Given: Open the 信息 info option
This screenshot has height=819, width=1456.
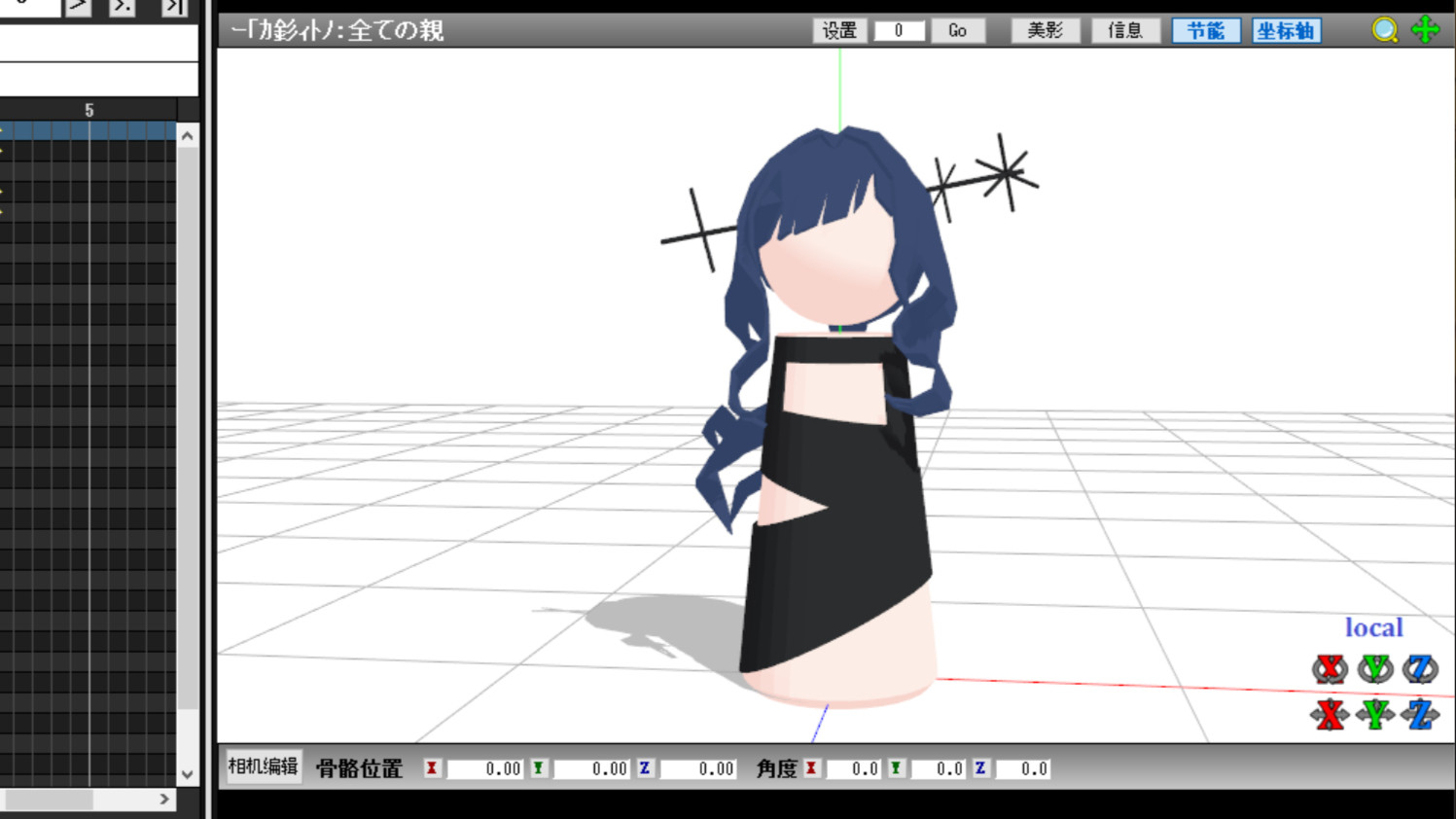Looking at the screenshot, I should click(1124, 31).
